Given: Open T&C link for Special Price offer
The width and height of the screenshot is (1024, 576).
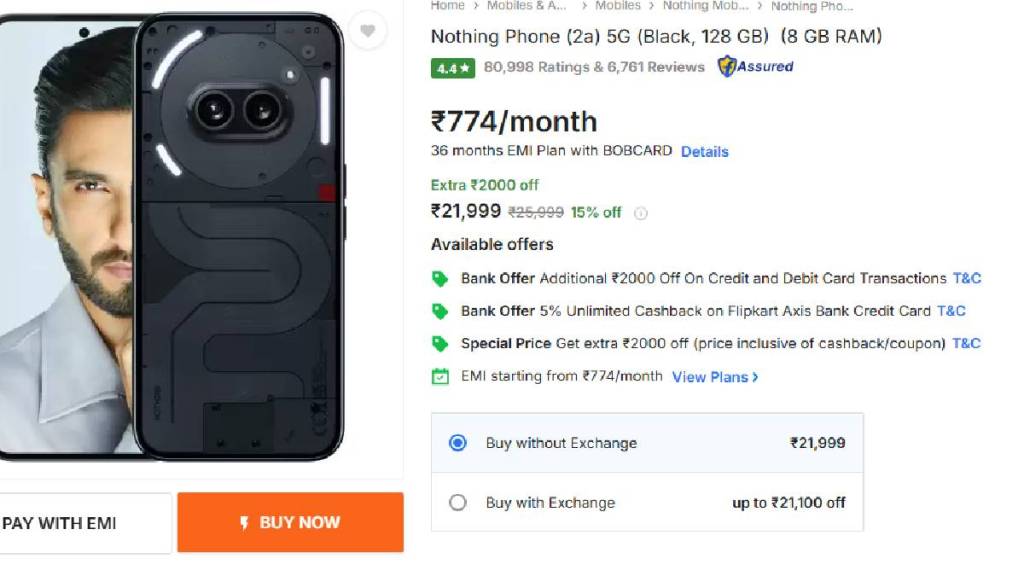Looking at the screenshot, I should (966, 344).
